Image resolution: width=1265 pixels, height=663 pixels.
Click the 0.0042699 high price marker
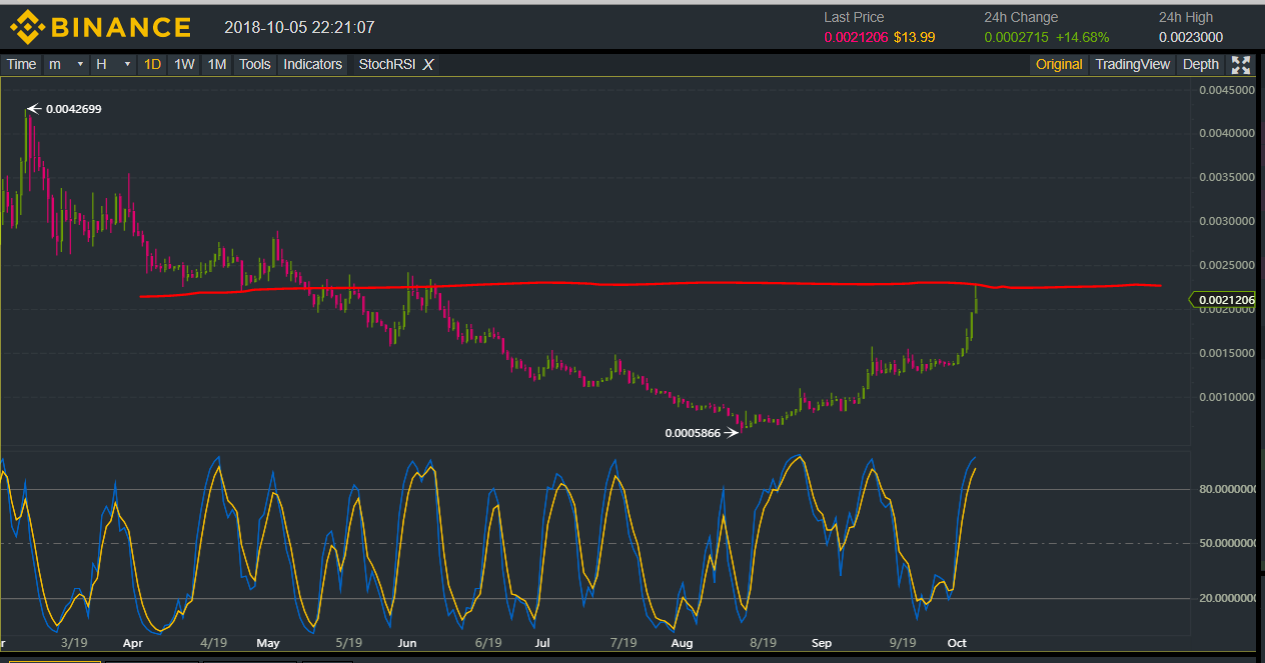click(73, 109)
